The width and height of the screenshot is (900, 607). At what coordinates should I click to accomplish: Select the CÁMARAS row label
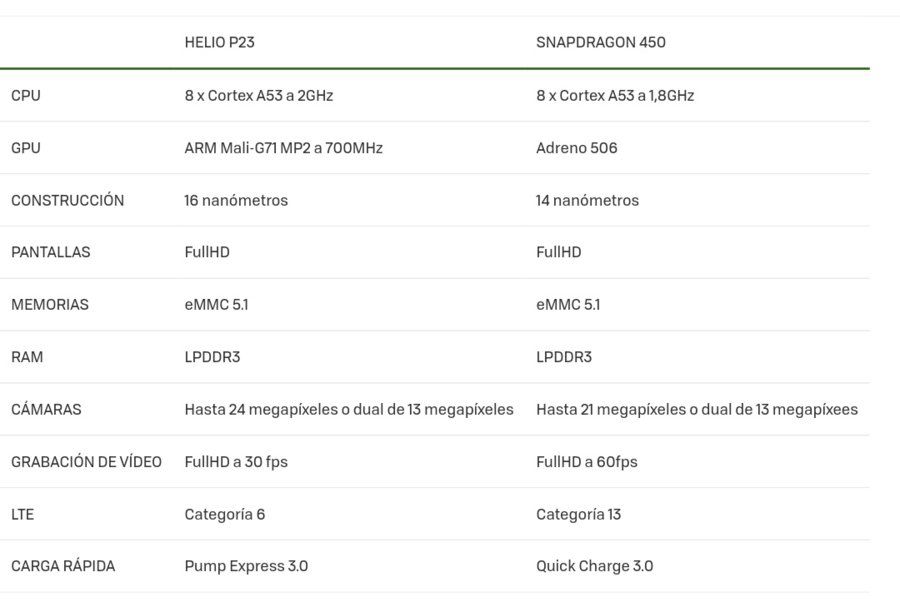point(46,408)
